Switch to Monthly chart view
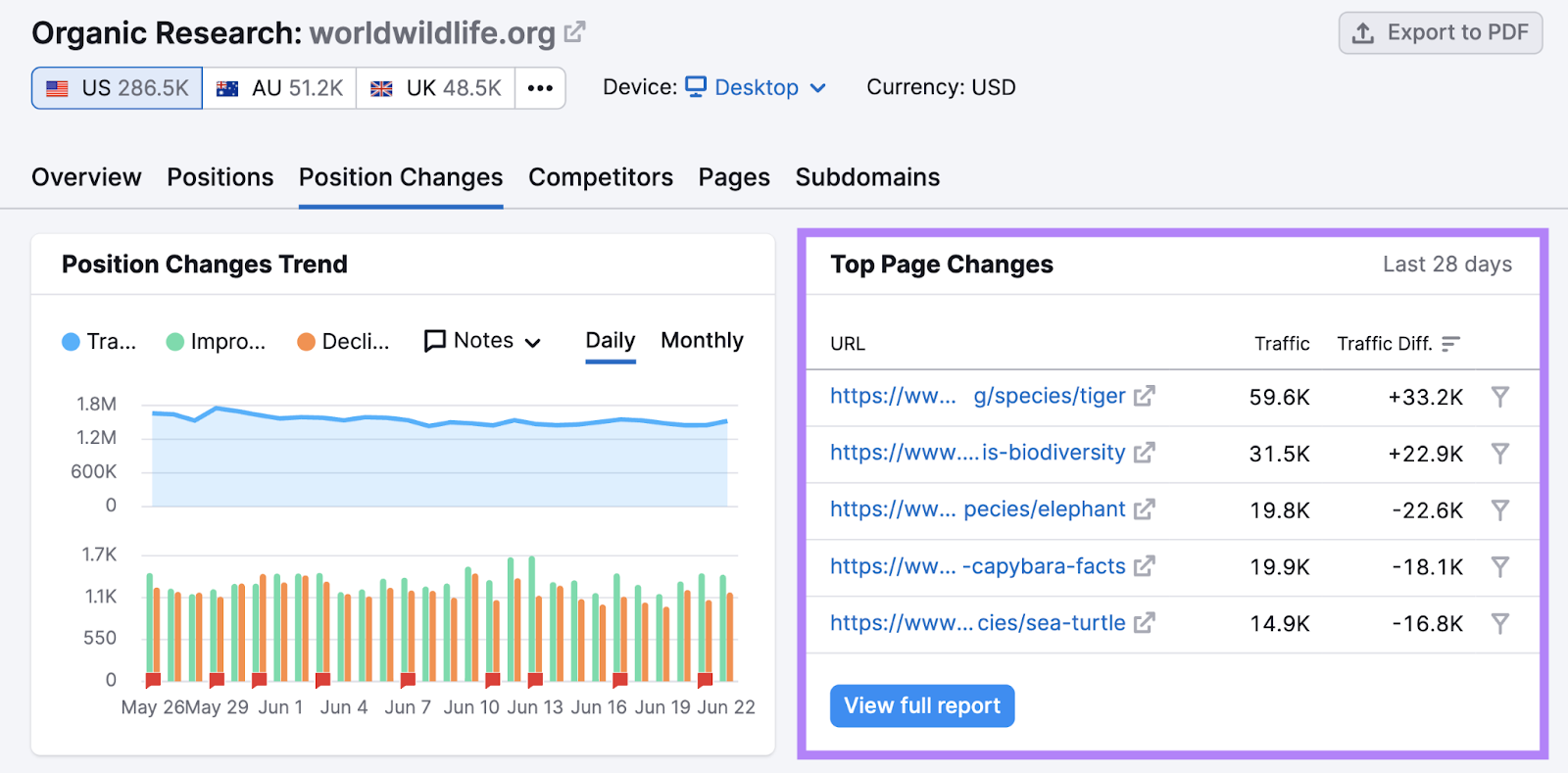The image size is (1568, 773). (702, 341)
